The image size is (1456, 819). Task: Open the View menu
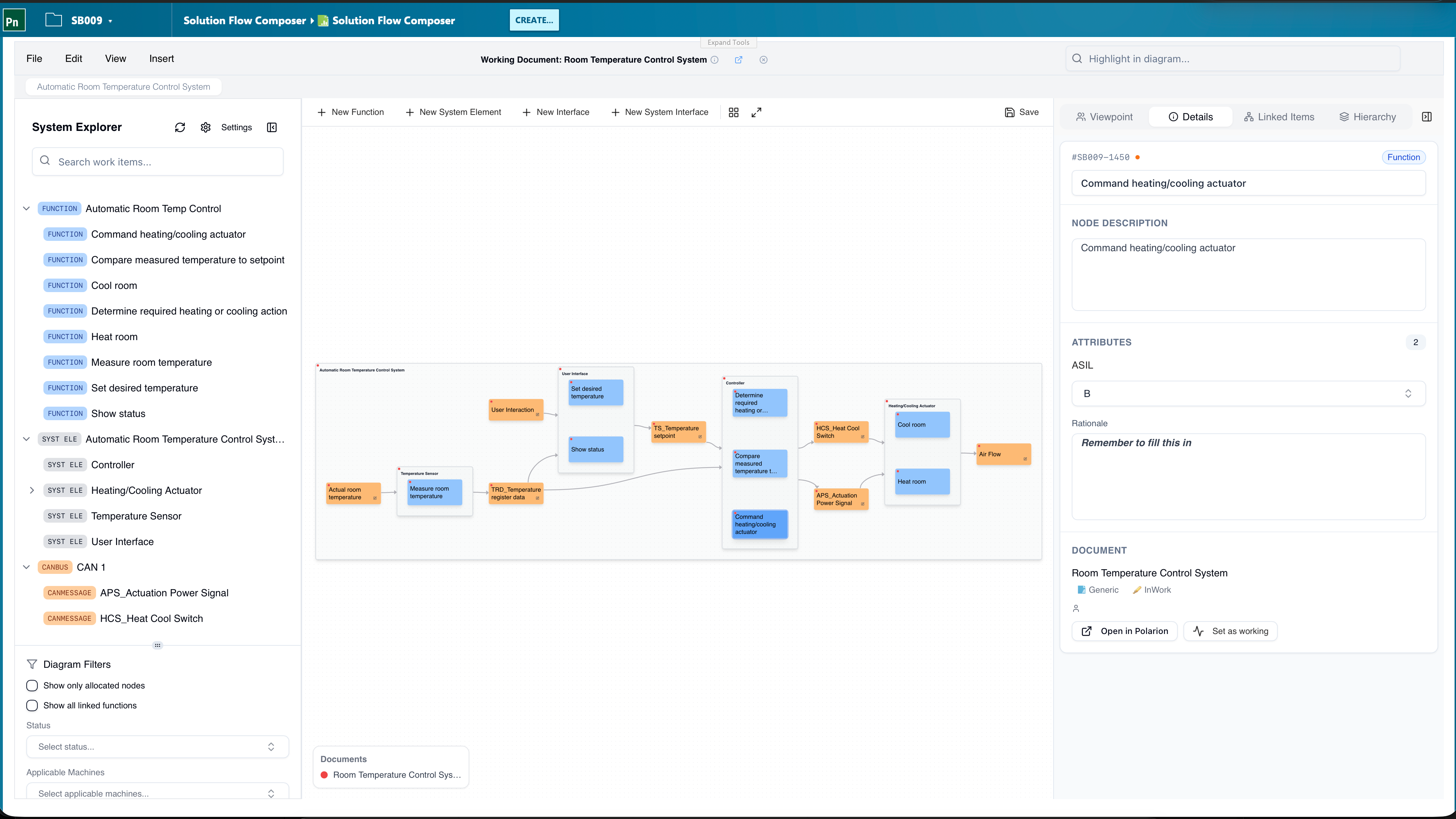tap(115, 58)
